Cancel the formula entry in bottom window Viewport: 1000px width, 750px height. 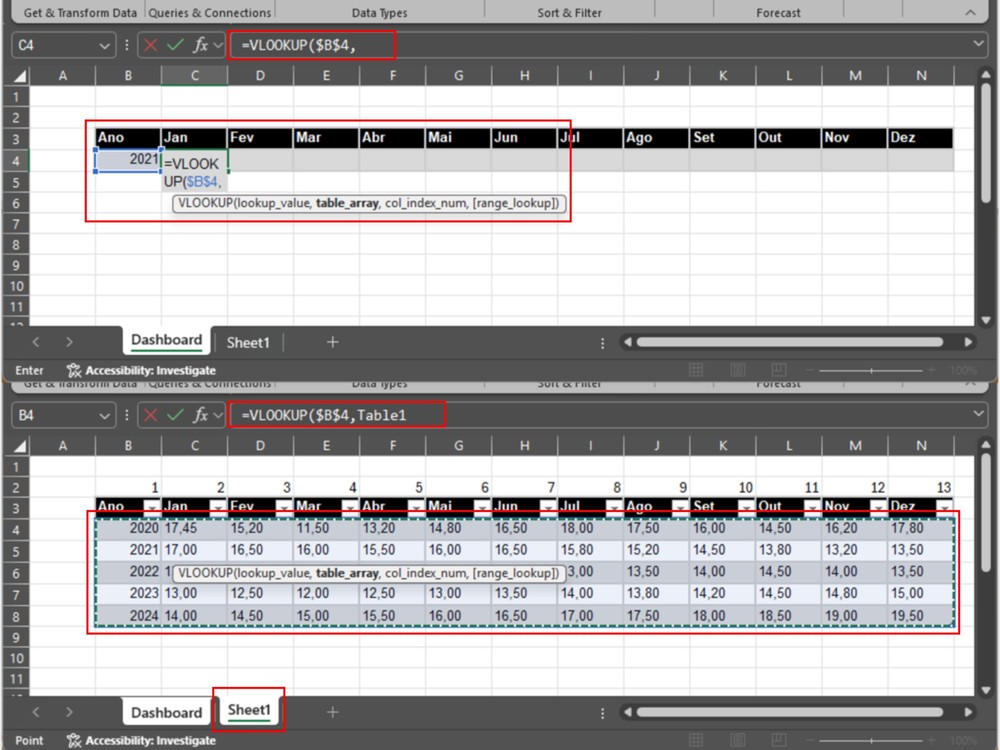click(151, 415)
